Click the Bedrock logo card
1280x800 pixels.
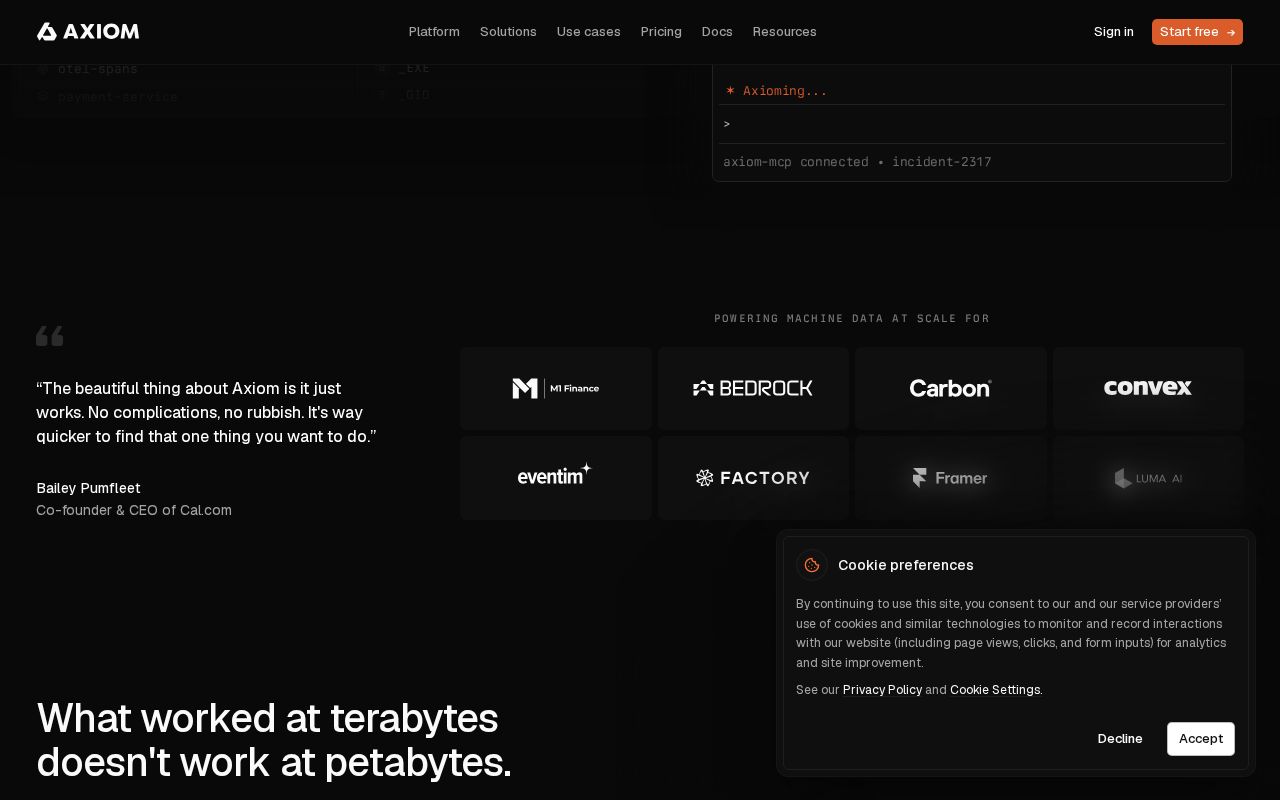pyautogui.click(x=753, y=389)
